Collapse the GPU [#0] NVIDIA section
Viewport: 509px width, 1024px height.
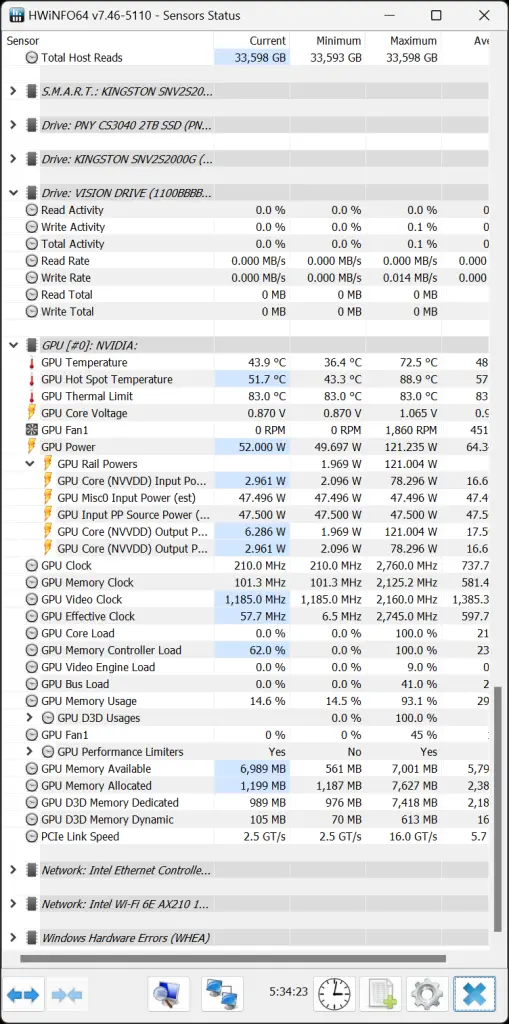click(13, 345)
